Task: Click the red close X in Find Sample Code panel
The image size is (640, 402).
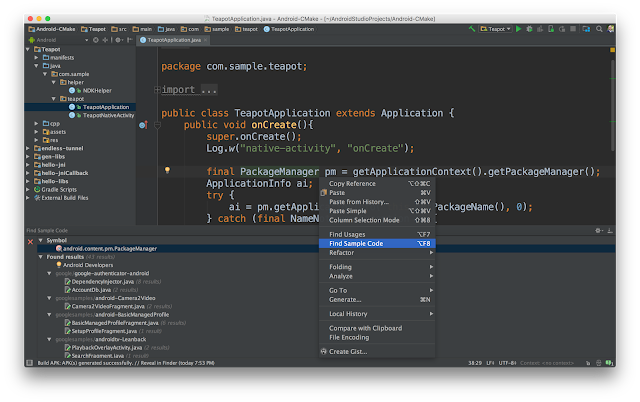Action: pyautogui.click(x=30, y=241)
